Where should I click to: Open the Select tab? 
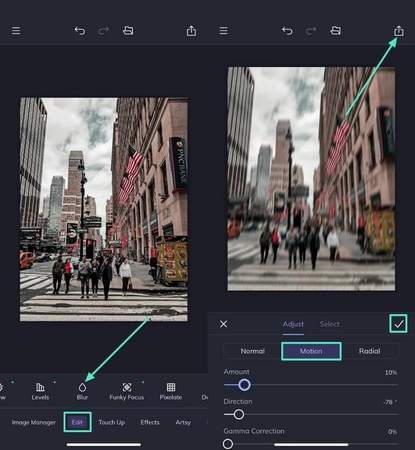[330, 324]
